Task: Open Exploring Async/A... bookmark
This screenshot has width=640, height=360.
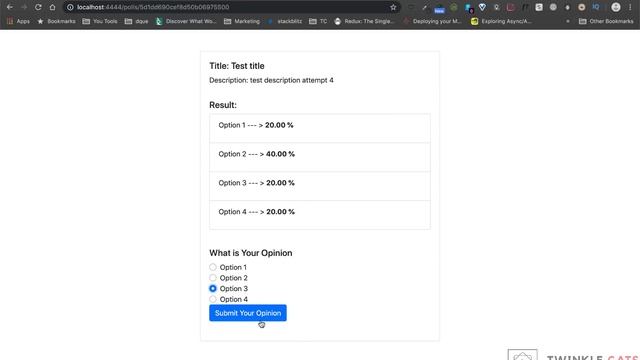Action: click(x=501, y=21)
